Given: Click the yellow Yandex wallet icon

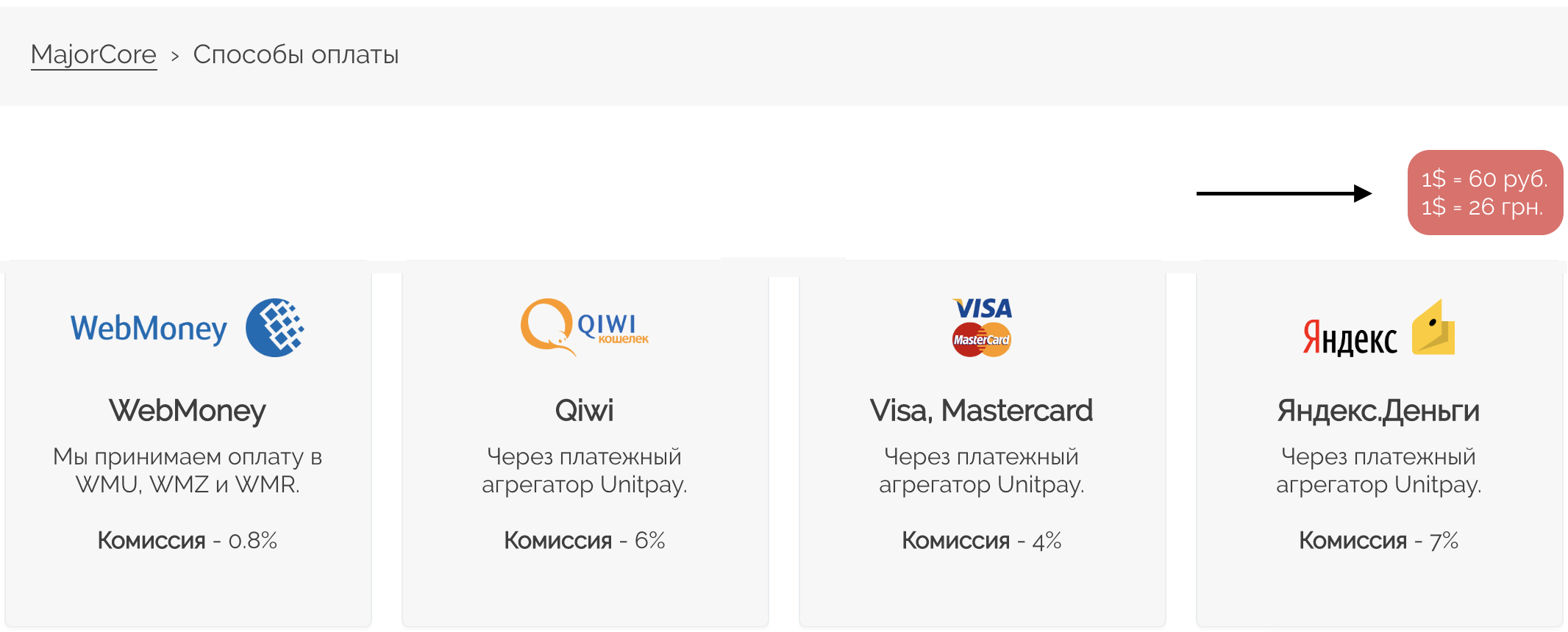Looking at the screenshot, I should coord(1433,327).
